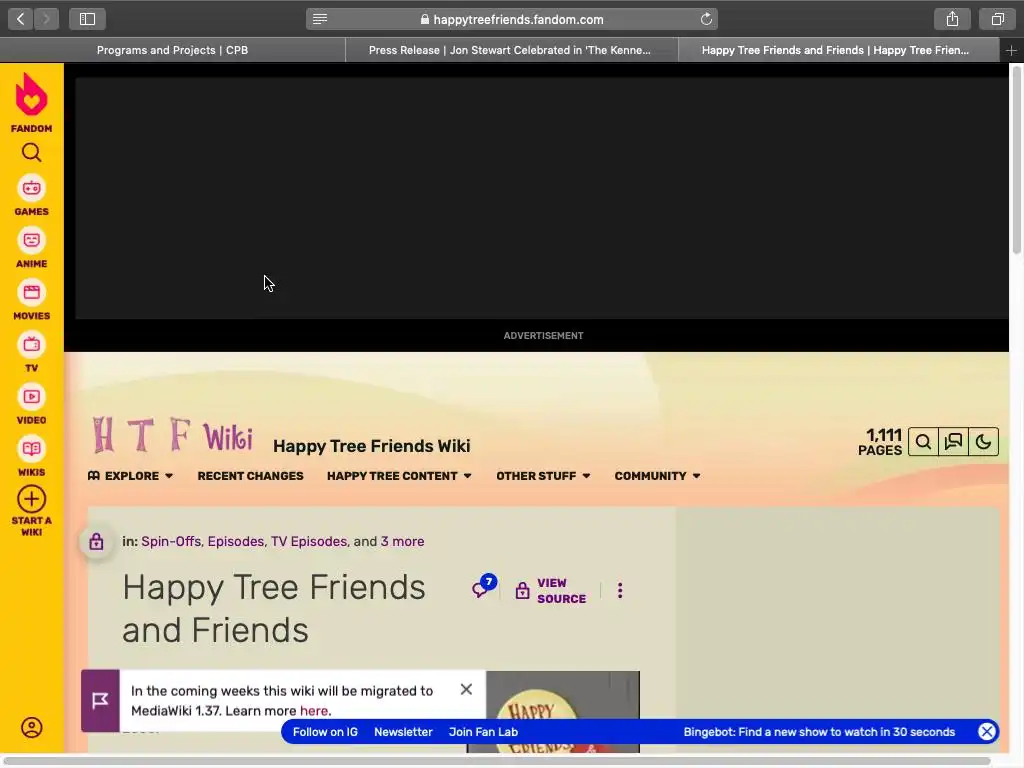Click Join Fan Lab link
Screen dimensions: 1024x768
(x=483, y=732)
